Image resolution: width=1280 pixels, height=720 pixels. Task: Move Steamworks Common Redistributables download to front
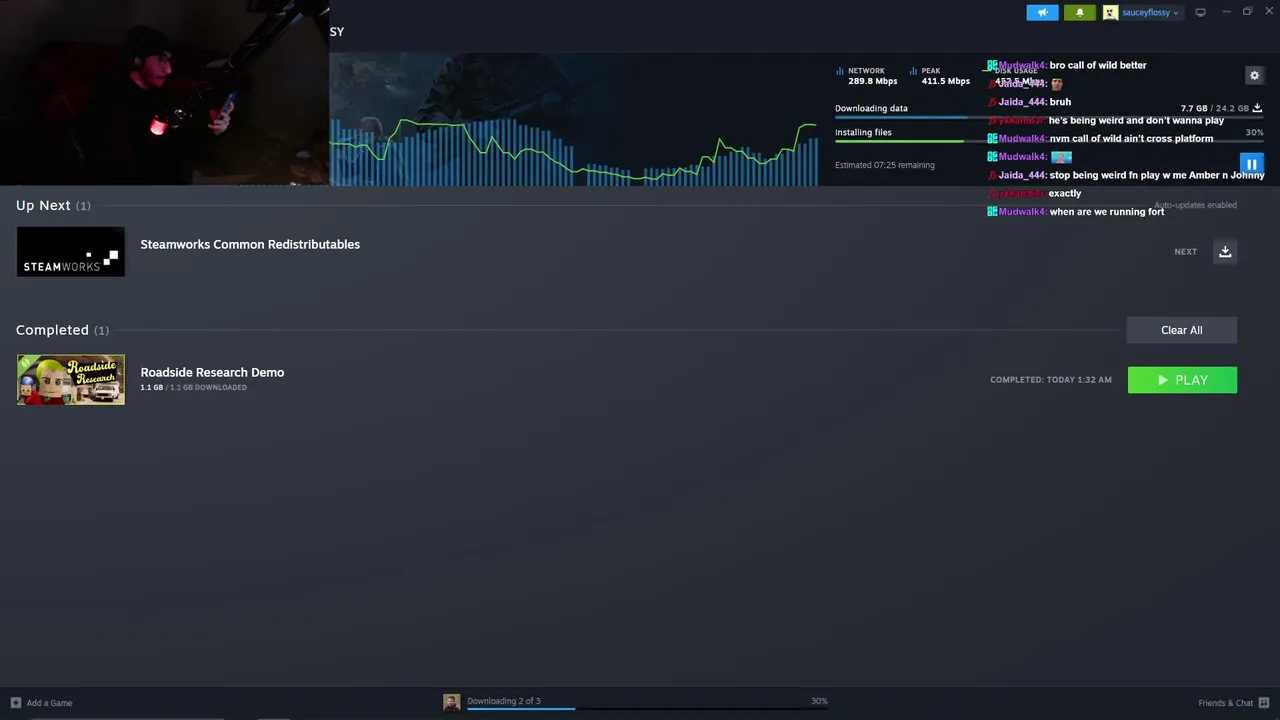click(1225, 252)
